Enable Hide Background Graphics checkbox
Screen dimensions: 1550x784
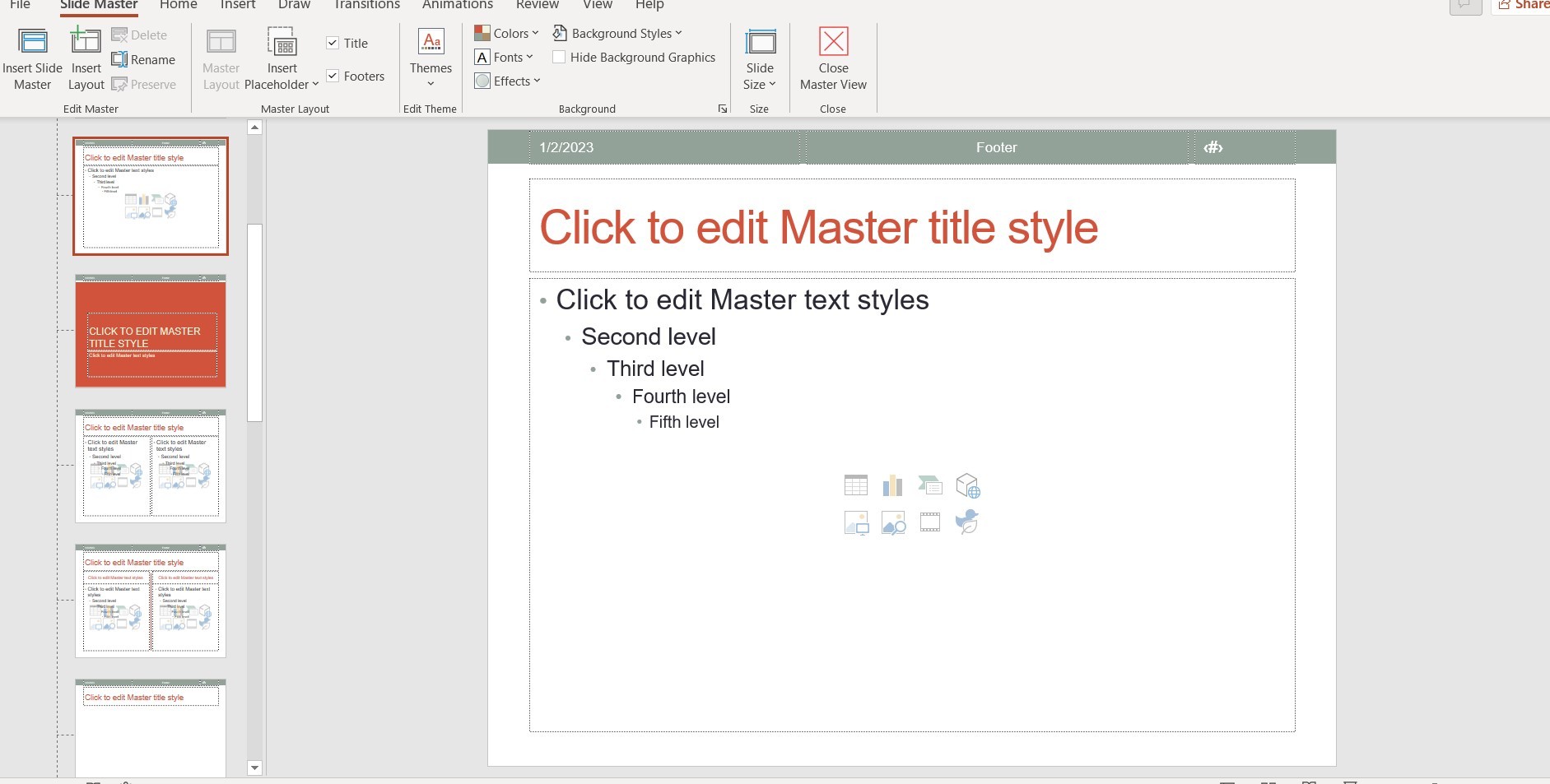tap(559, 57)
